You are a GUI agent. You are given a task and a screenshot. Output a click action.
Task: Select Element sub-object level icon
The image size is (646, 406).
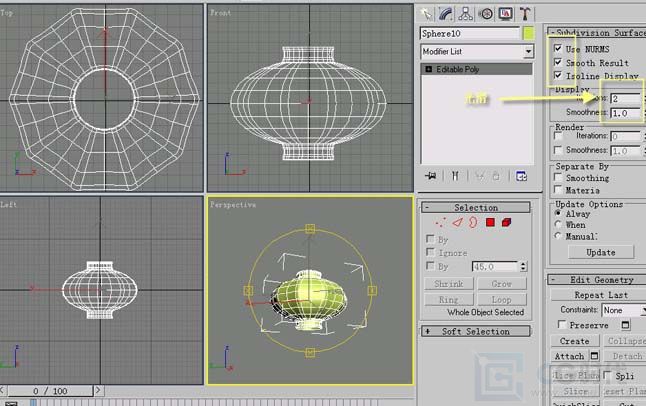click(x=507, y=223)
